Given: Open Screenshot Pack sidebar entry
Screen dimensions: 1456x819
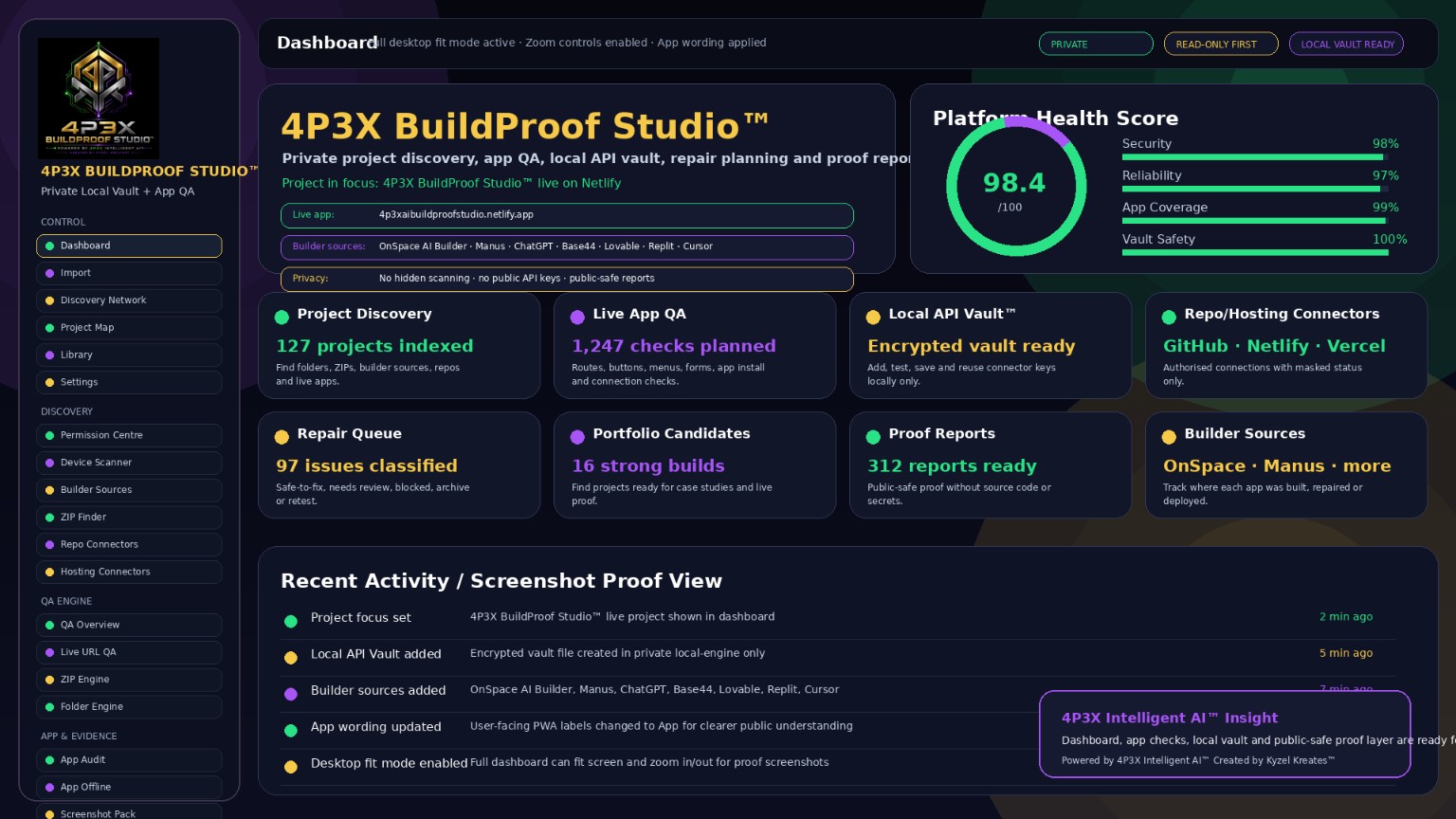Looking at the screenshot, I should pyautogui.click(x=129, y=812).
